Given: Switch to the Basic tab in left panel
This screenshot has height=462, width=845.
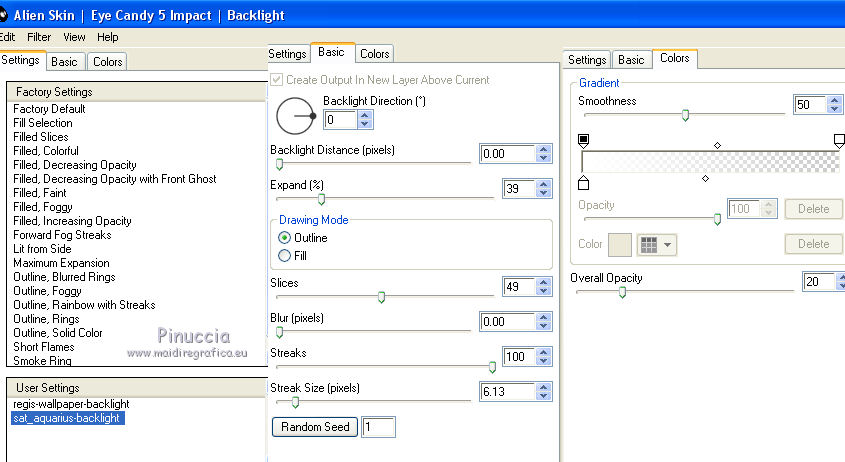Looking at the screenshot, I should click(64, 62).
